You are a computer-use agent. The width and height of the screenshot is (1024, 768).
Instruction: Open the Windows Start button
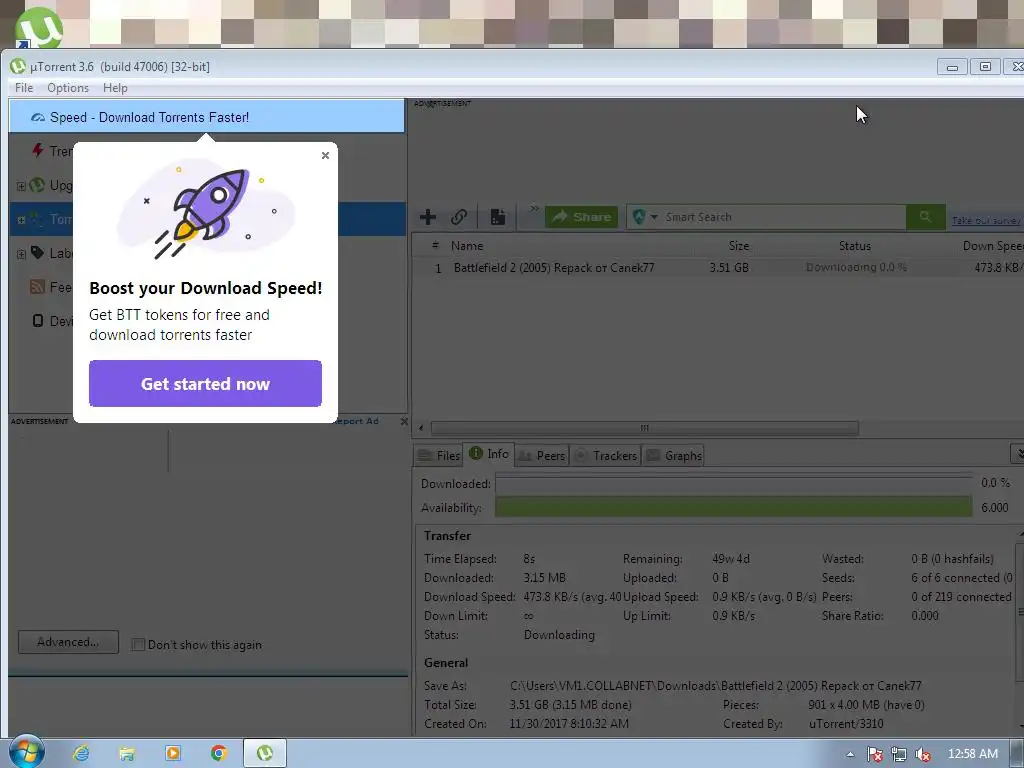pyautogui.click(x=25, y=752)
